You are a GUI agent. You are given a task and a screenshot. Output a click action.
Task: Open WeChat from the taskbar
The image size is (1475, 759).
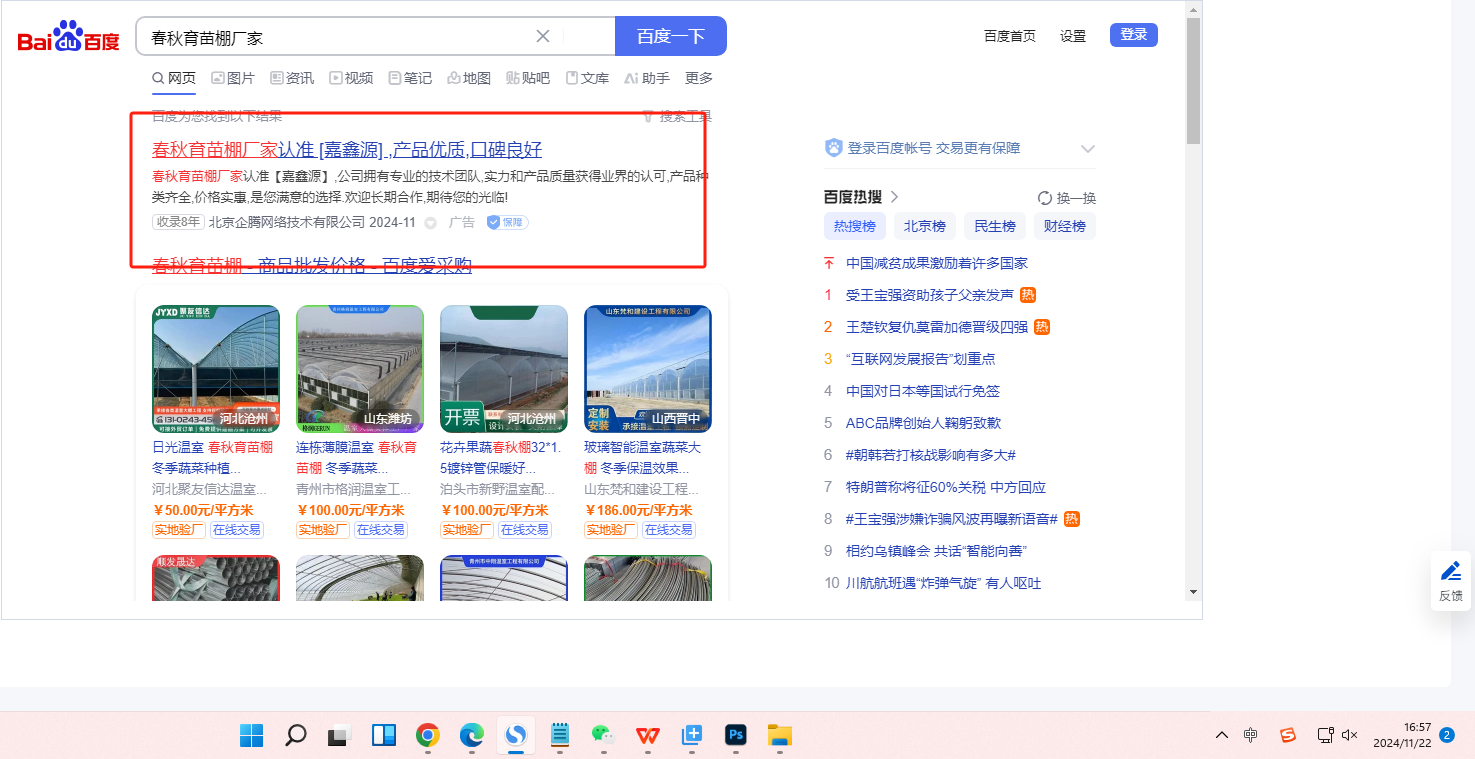click(603, 736)
